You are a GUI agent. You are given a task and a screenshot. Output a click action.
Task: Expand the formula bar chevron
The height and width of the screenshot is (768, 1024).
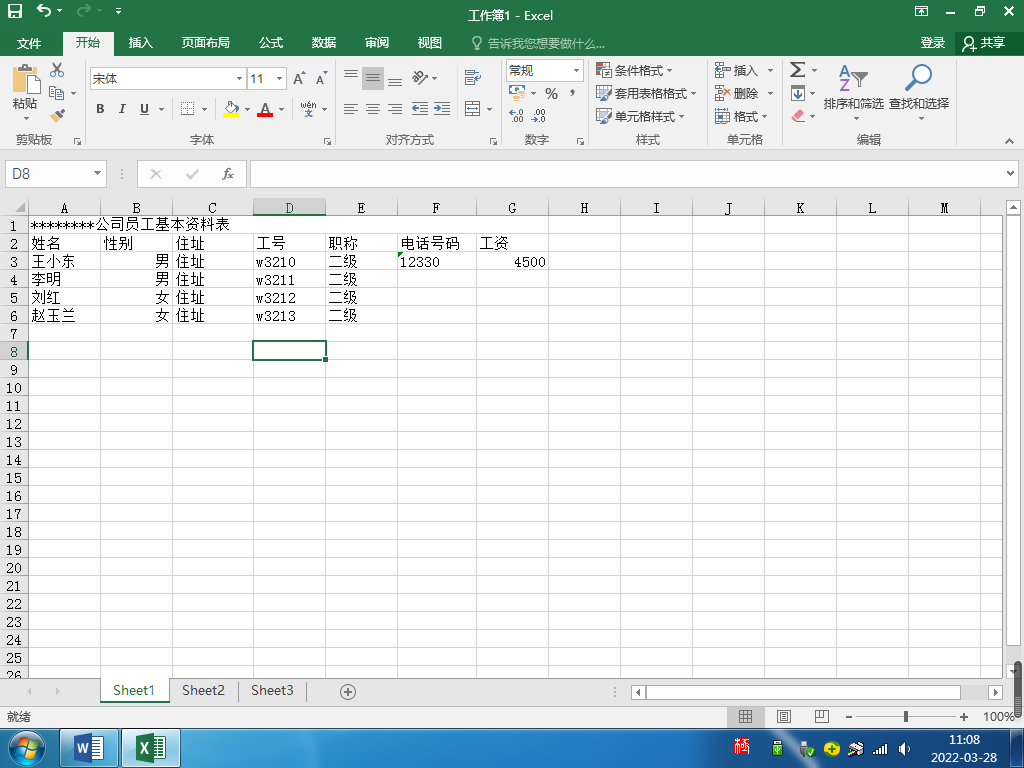tap(1010, 174)
